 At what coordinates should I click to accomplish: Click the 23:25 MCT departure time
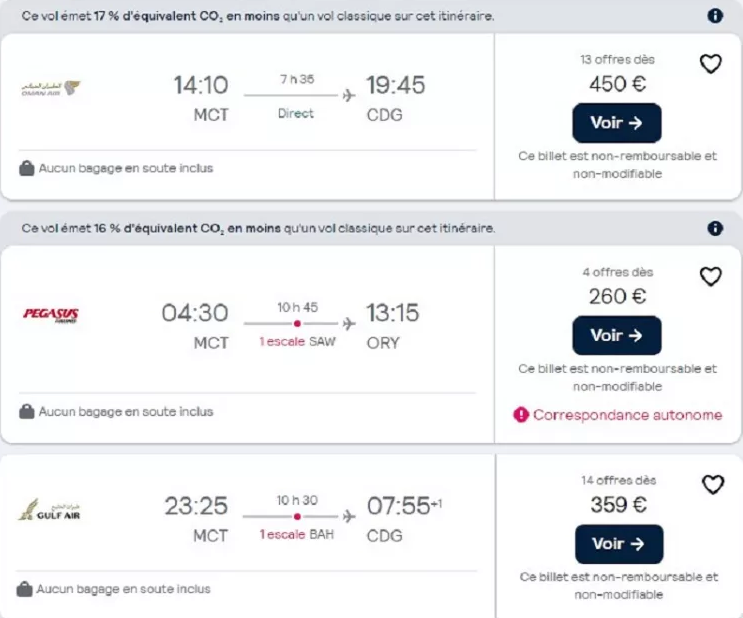tap(196, 506)
